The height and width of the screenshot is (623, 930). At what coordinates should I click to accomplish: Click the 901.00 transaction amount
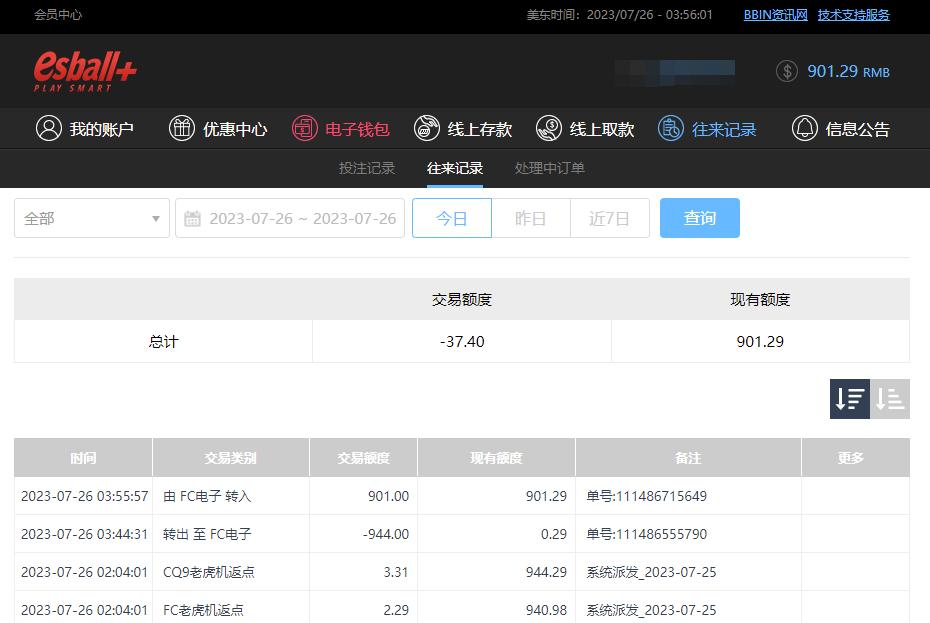(x=388, y=496)
